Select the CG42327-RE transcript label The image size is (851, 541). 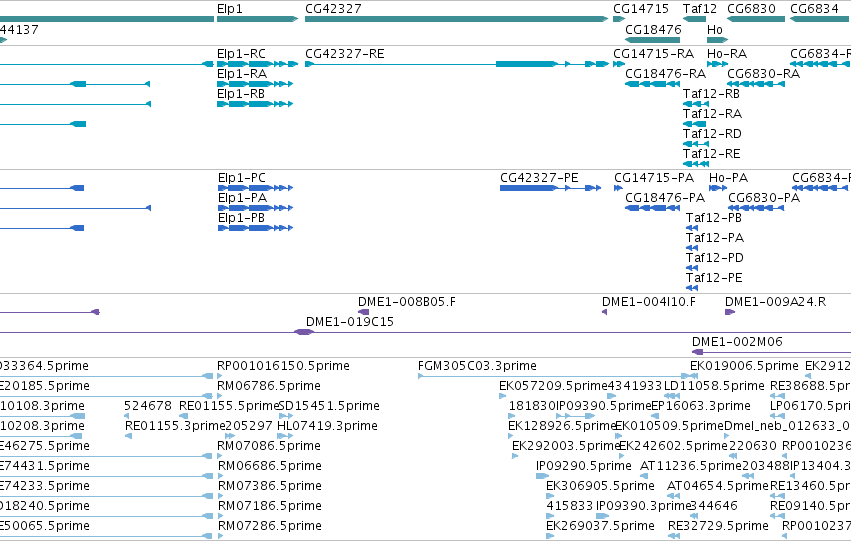[345, 54]
